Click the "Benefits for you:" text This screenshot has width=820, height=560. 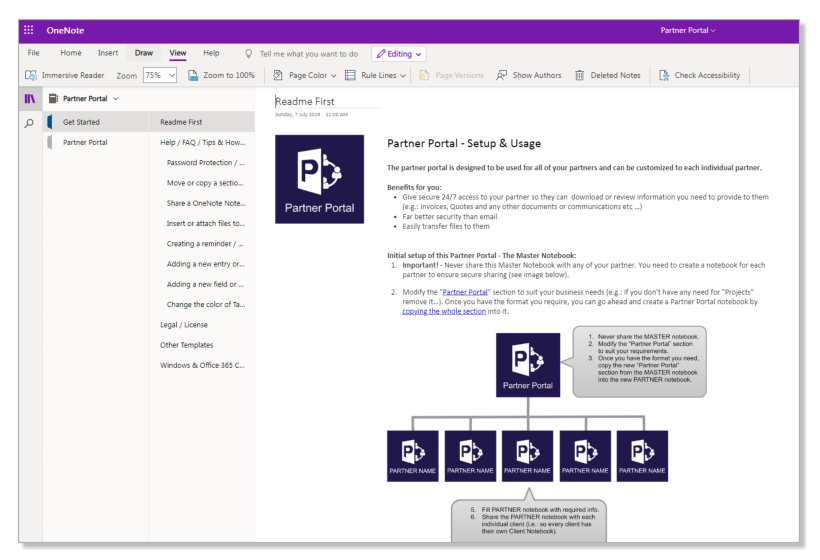[414, 187]
